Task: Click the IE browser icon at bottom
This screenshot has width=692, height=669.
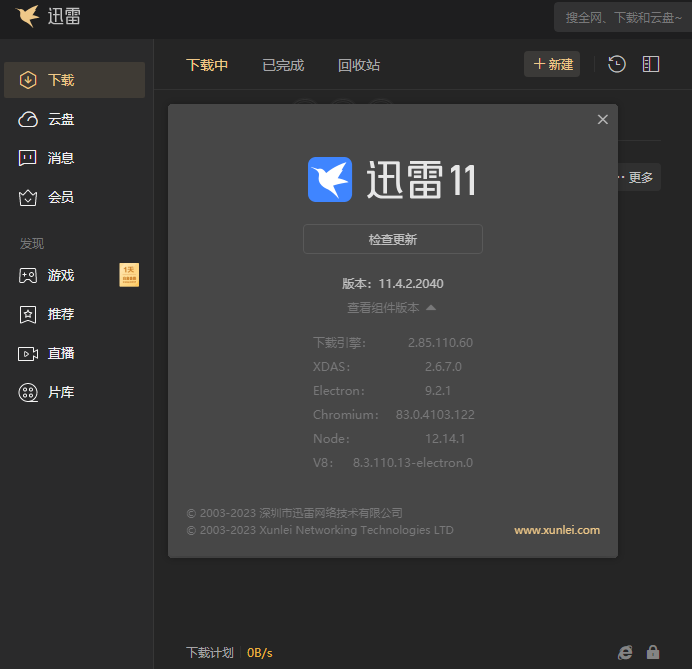Action: click(x=625, y=652)
